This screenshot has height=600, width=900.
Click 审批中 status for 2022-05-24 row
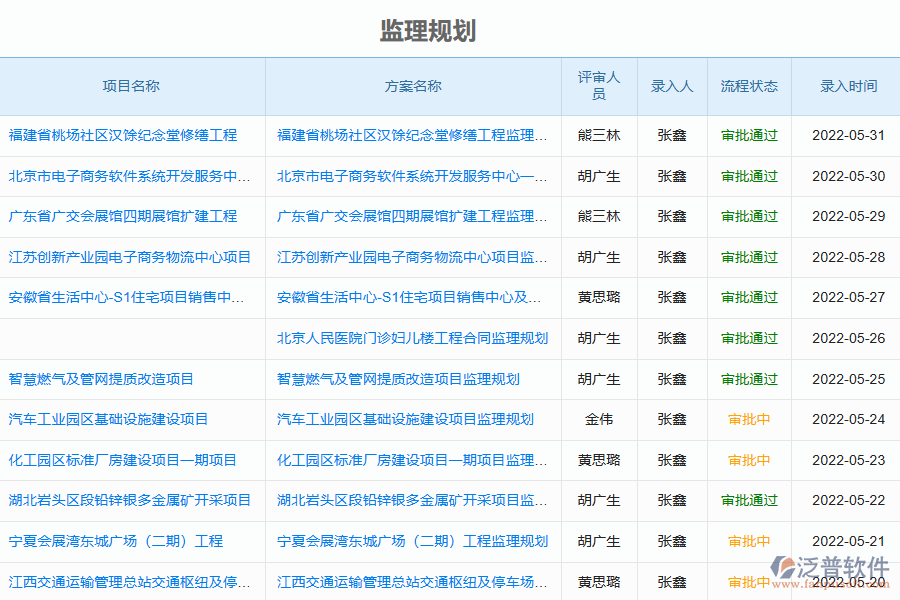[x=749, y=419]
